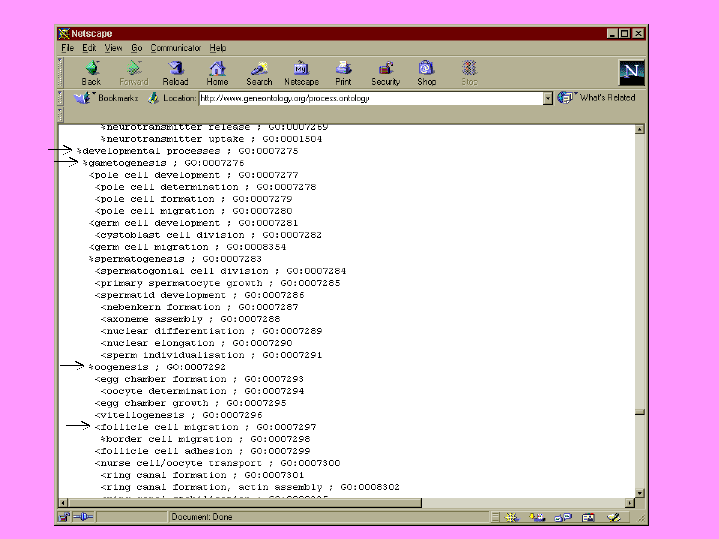Click the Back navigation button
The width and height of the screenshot is (719, 539).
click(91, 72)
